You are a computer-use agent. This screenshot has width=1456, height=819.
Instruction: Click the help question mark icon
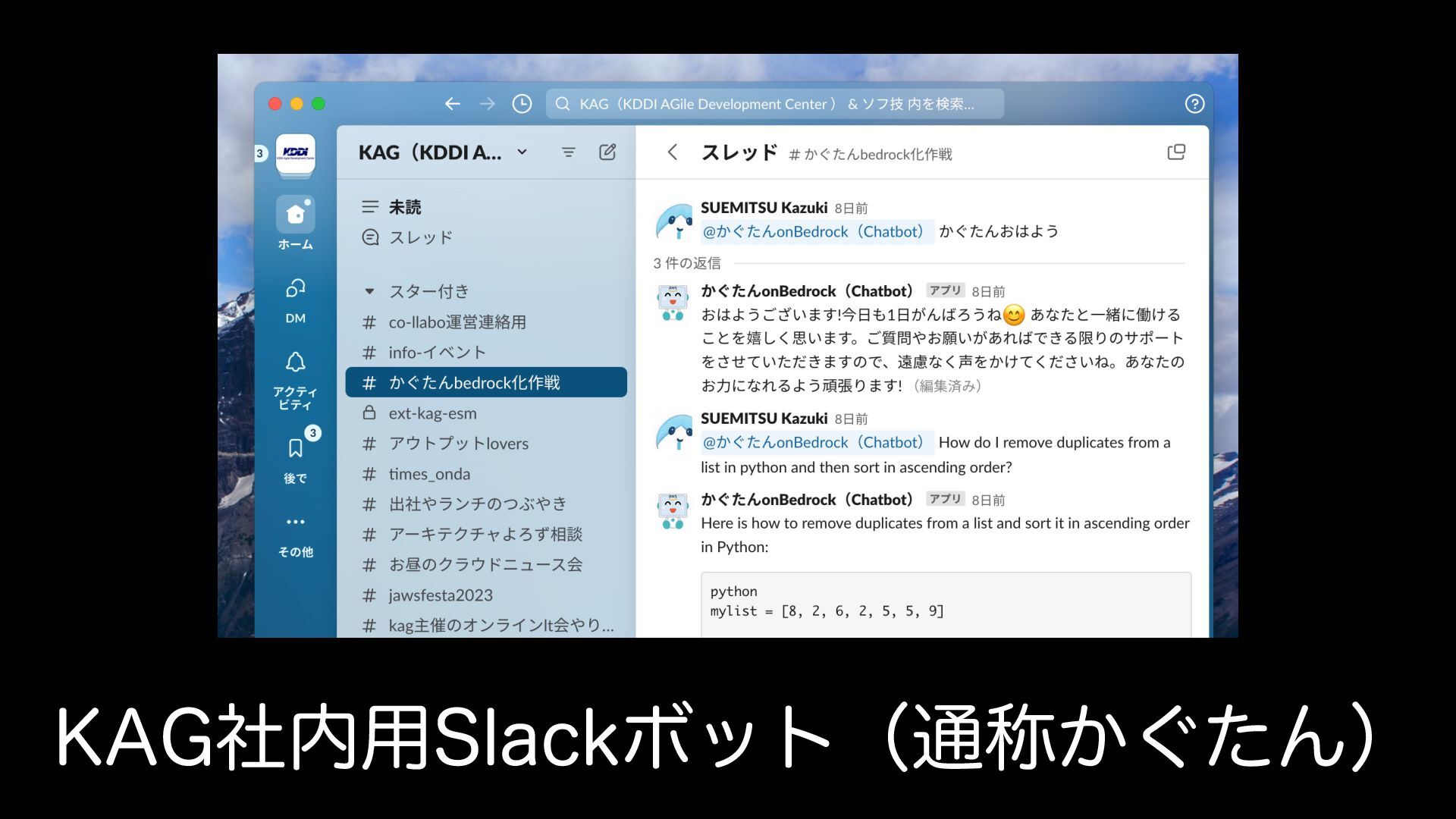point(1194,104)
